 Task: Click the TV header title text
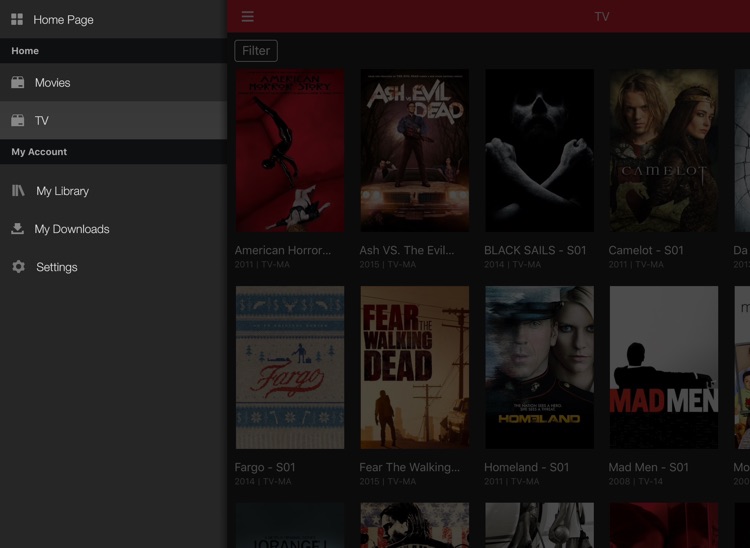click(602, 17)
